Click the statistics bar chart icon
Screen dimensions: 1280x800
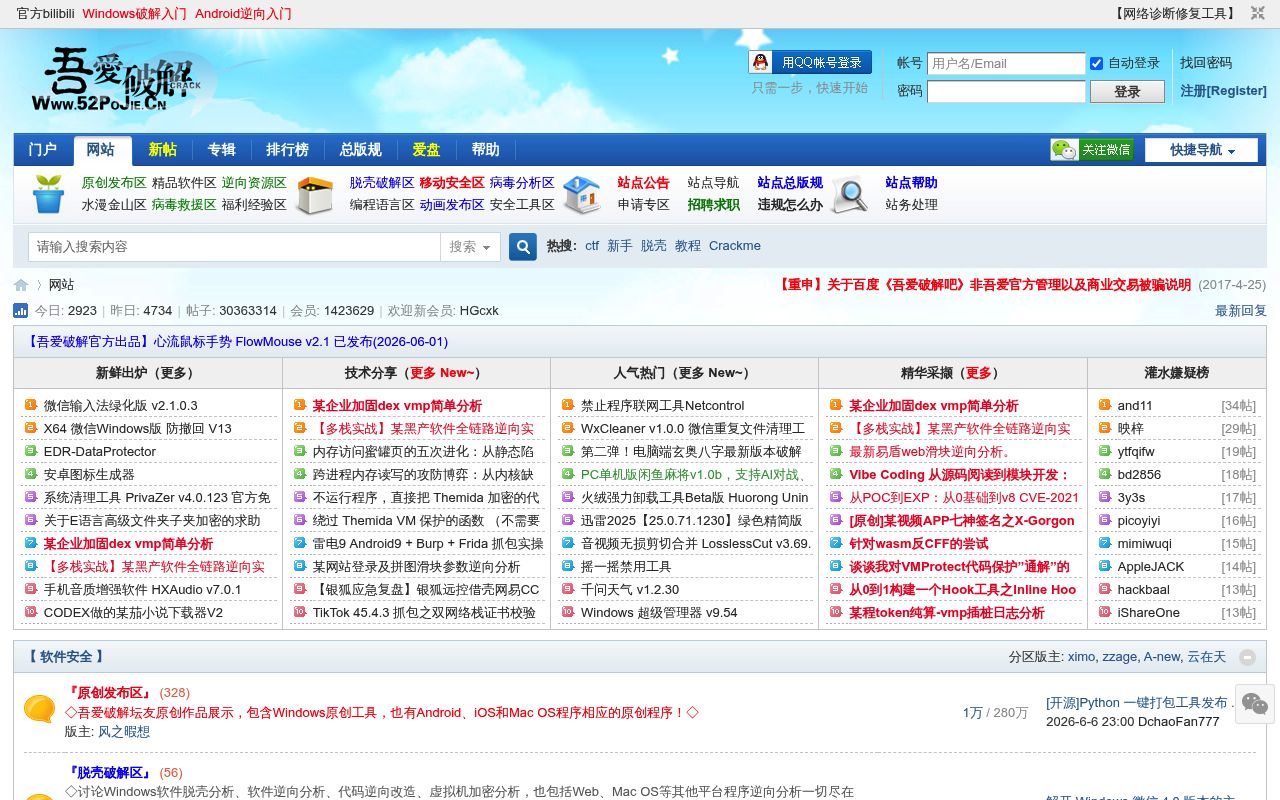pos(20,311)
